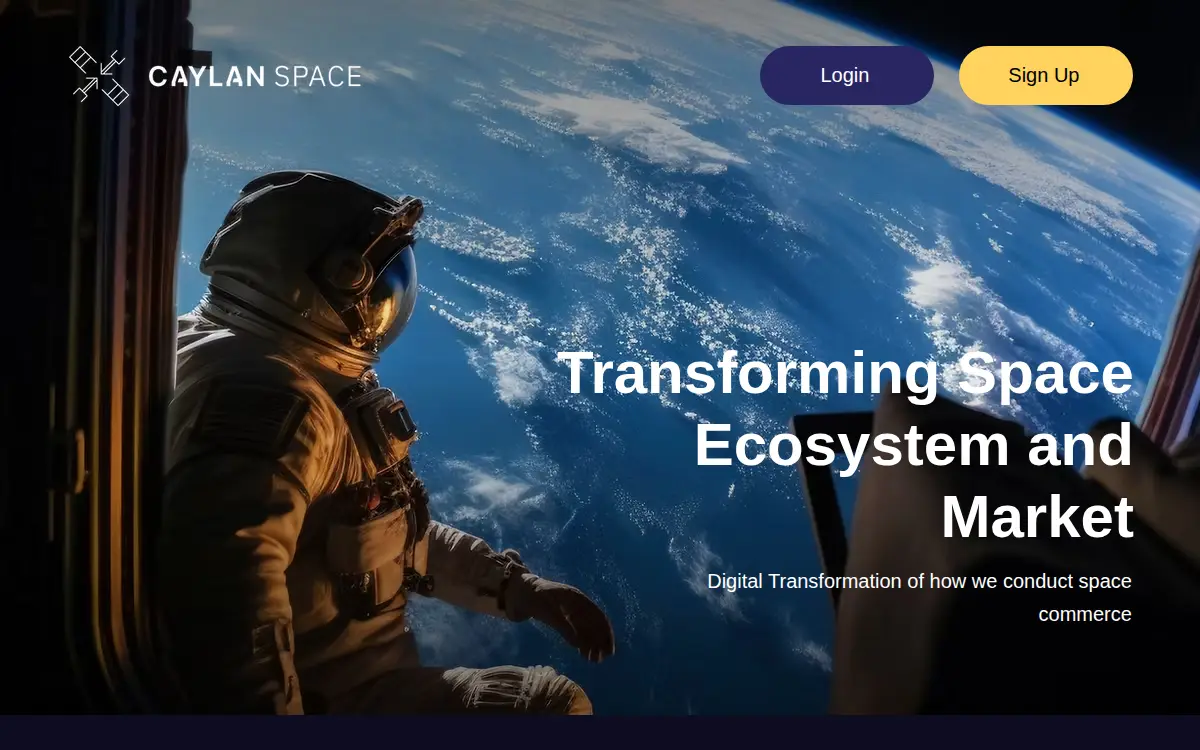
Task: Open the Login page
Action: point(847,75)
